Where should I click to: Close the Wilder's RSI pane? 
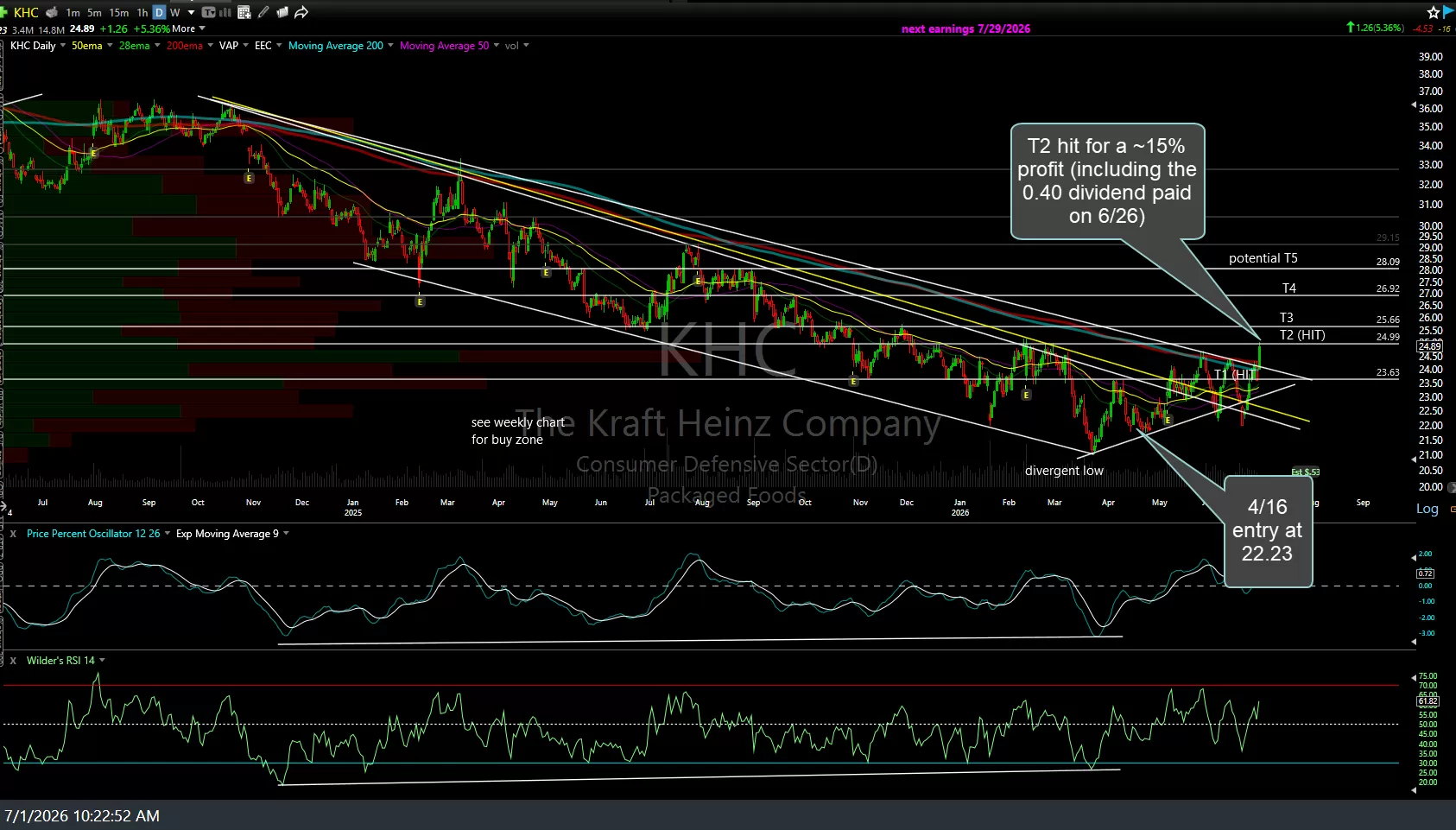13,661
